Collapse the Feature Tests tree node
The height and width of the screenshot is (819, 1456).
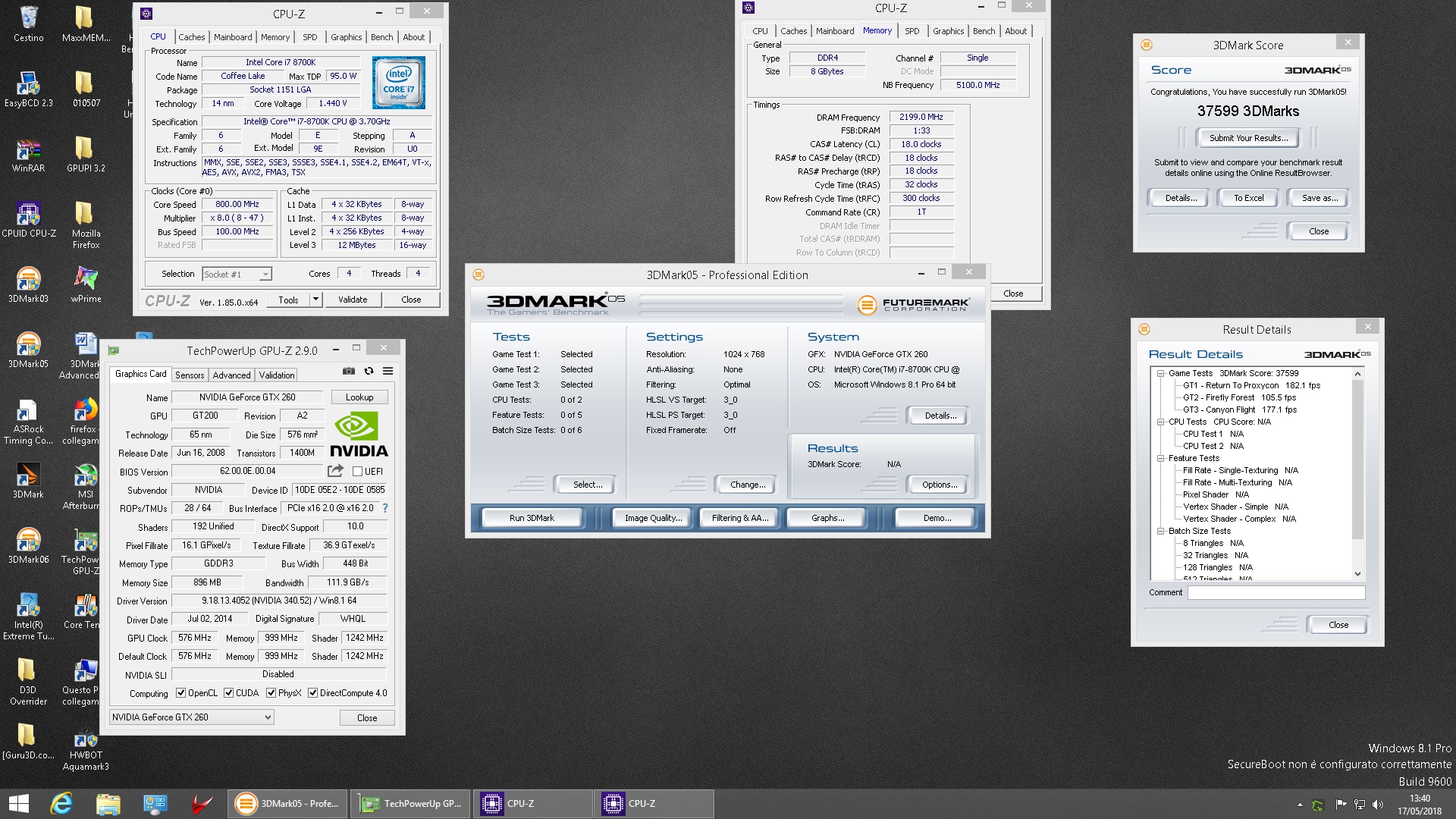1160,458
